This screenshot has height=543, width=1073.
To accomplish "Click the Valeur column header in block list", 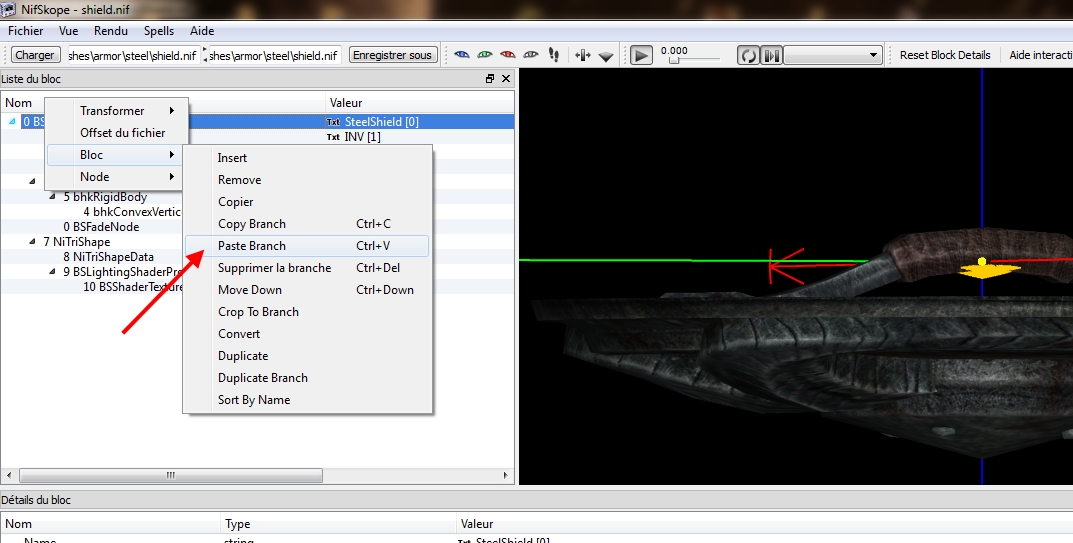I will 346,103.
